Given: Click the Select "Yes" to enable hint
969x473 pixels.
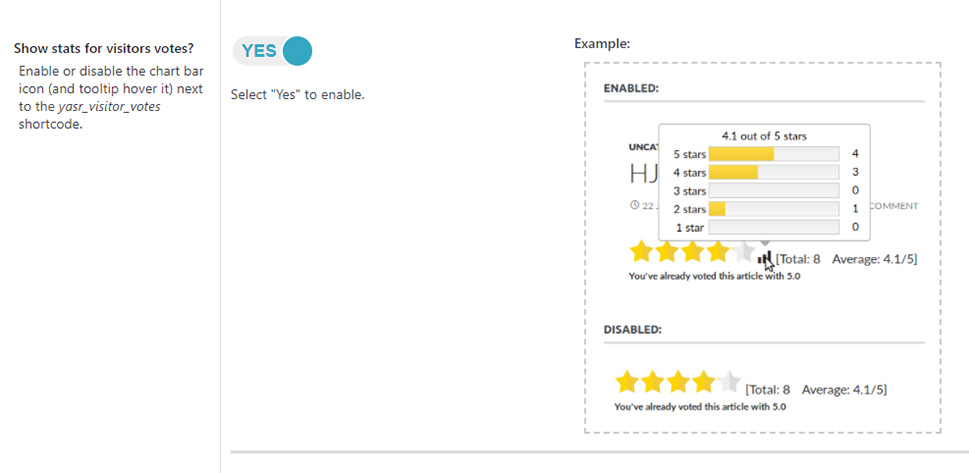Looking at the screenshot, I should [x=297, y=95].
